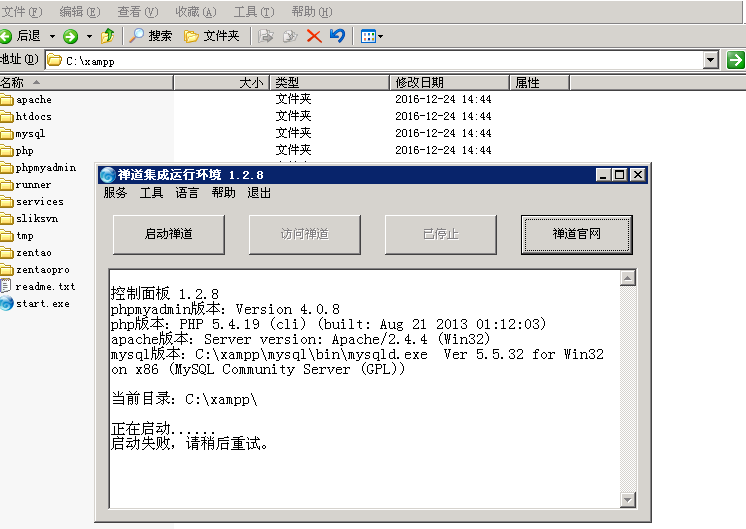Viewport: 746px width, 529px height.
Task: Open the Forward history dropdown arrow
Action: pyautogui.click(x=89, y=36)
